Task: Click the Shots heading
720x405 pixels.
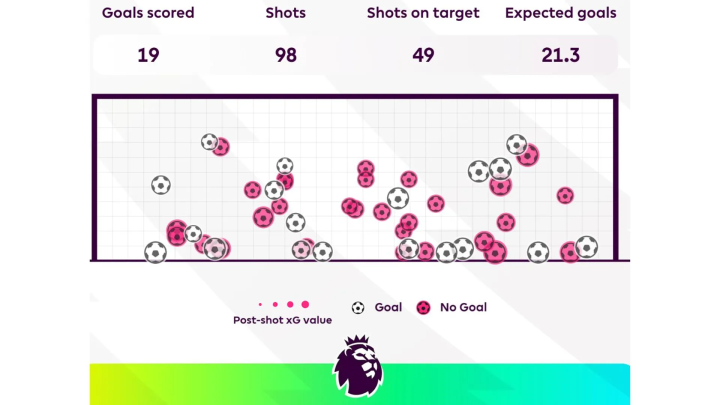Action: 286,14
